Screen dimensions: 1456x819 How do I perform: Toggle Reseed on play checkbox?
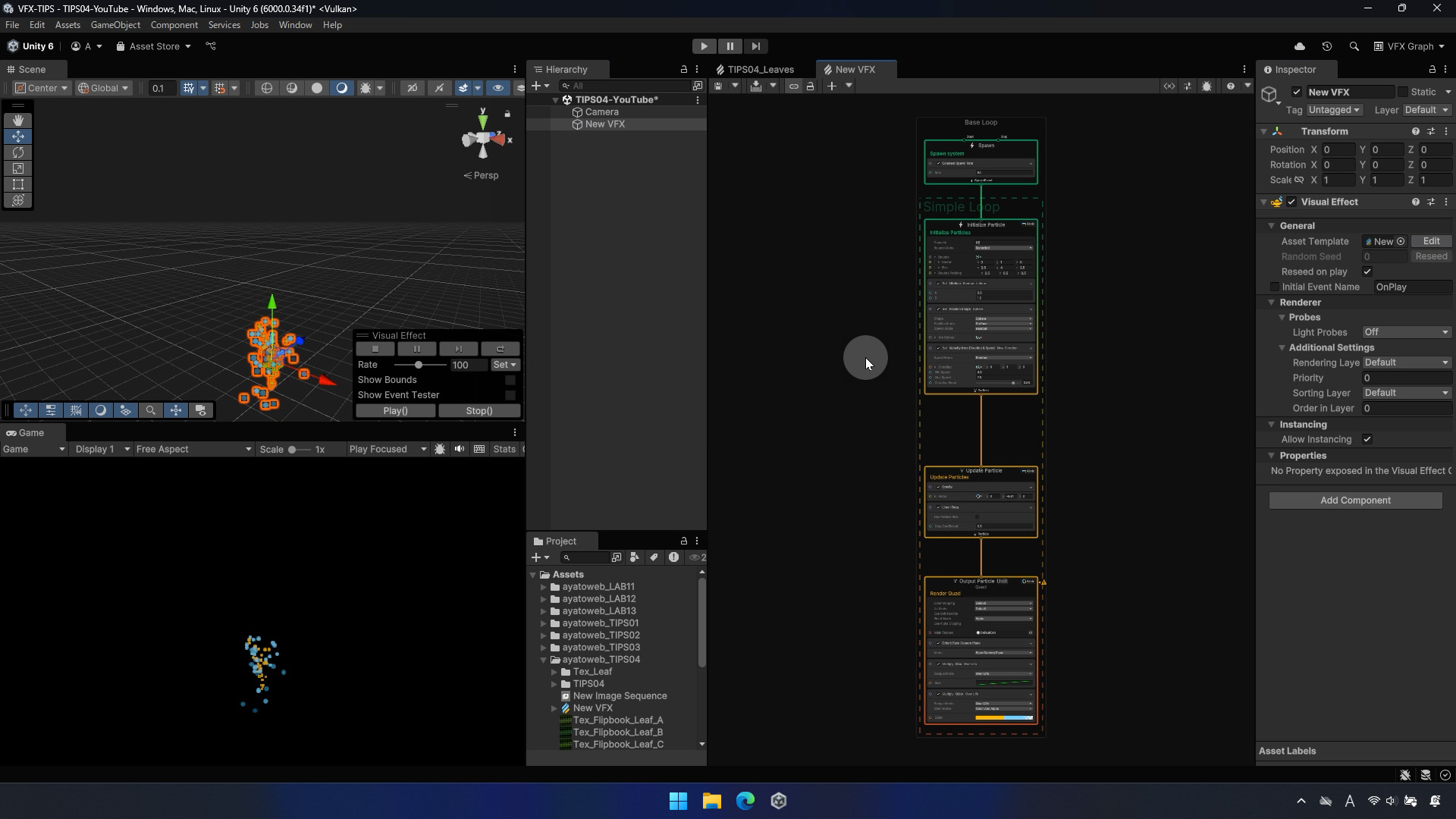coord(1367,271)
